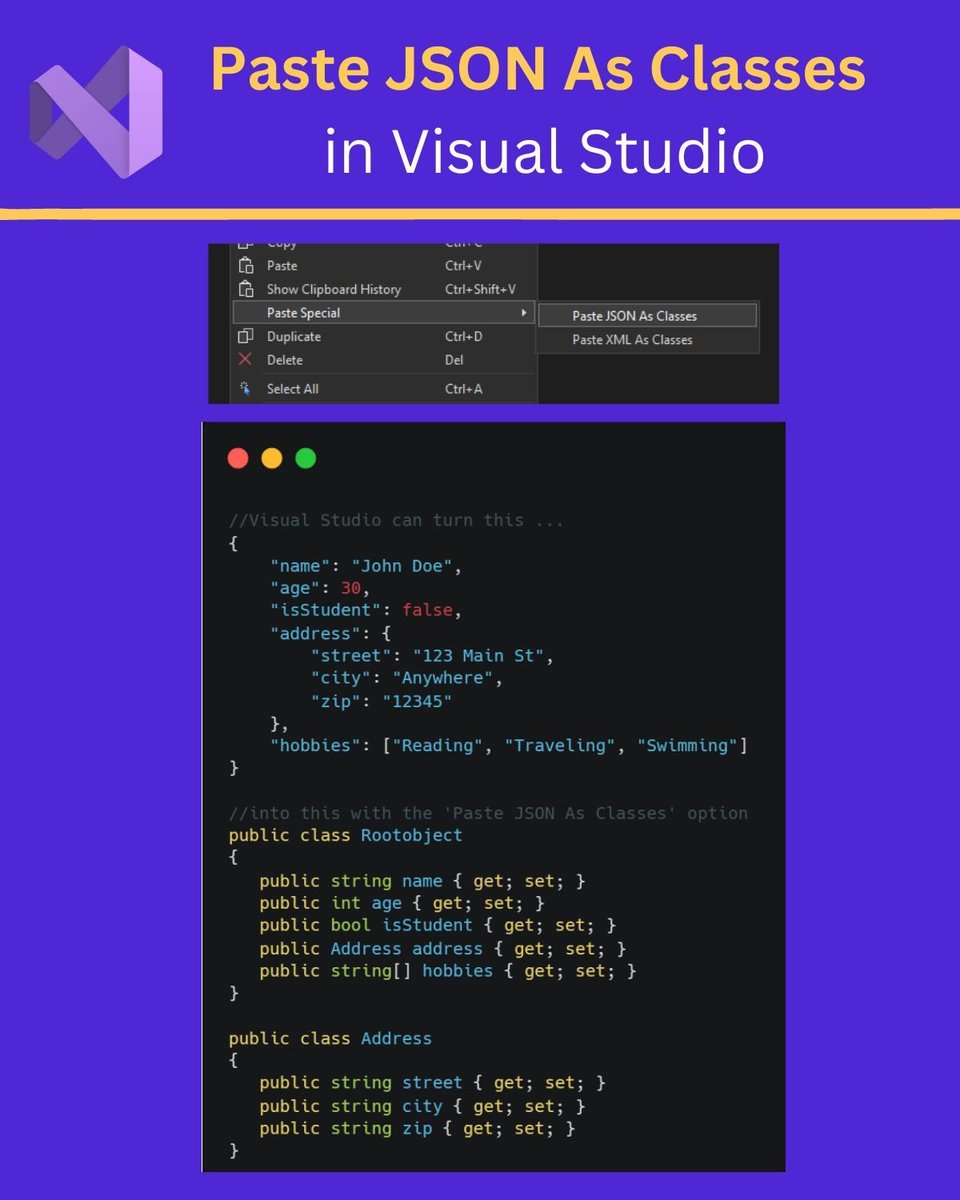Click the "Swimming" array item
Viewport: 960px width, 1200px height.
point(686,745)
